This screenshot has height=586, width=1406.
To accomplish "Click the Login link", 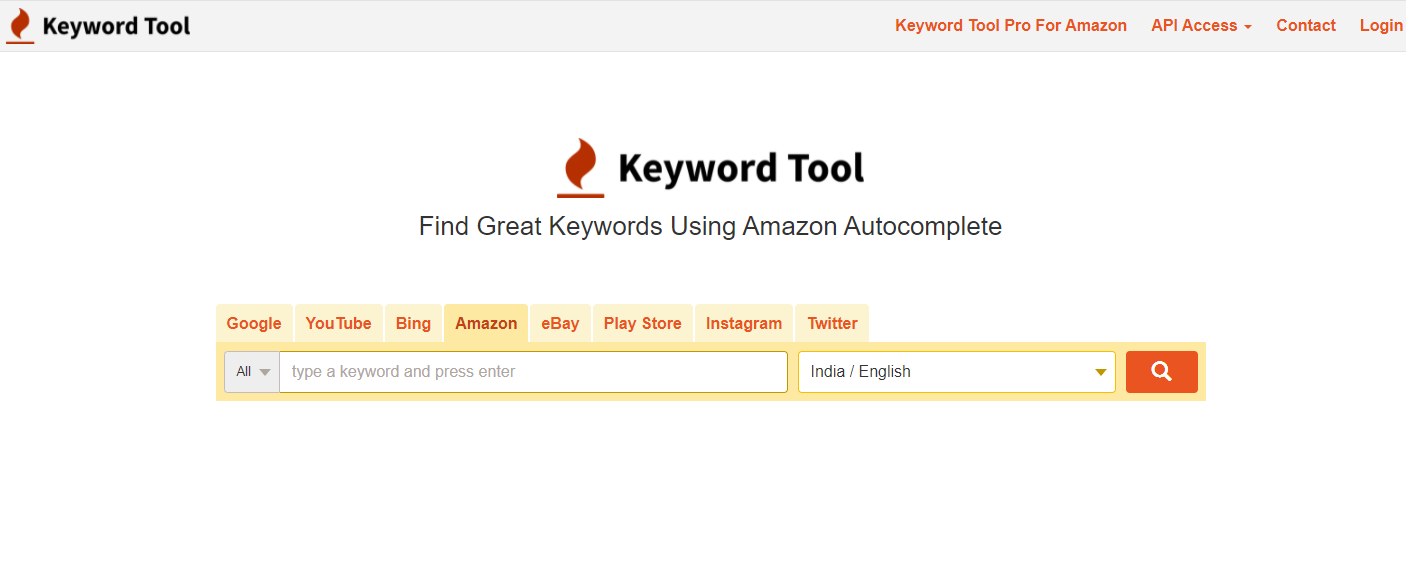I will coord(1381,26).
